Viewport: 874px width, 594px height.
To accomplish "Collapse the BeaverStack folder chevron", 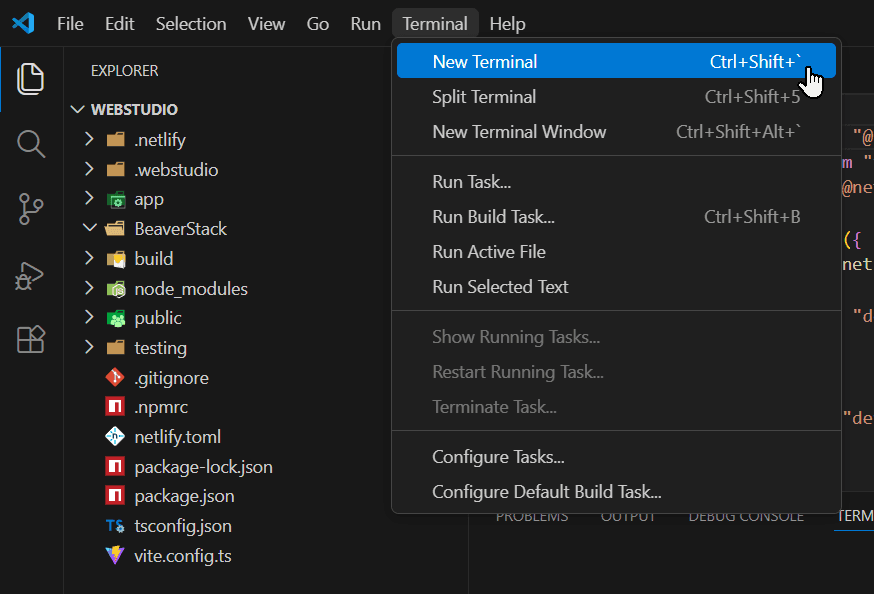I will point(89,229).
